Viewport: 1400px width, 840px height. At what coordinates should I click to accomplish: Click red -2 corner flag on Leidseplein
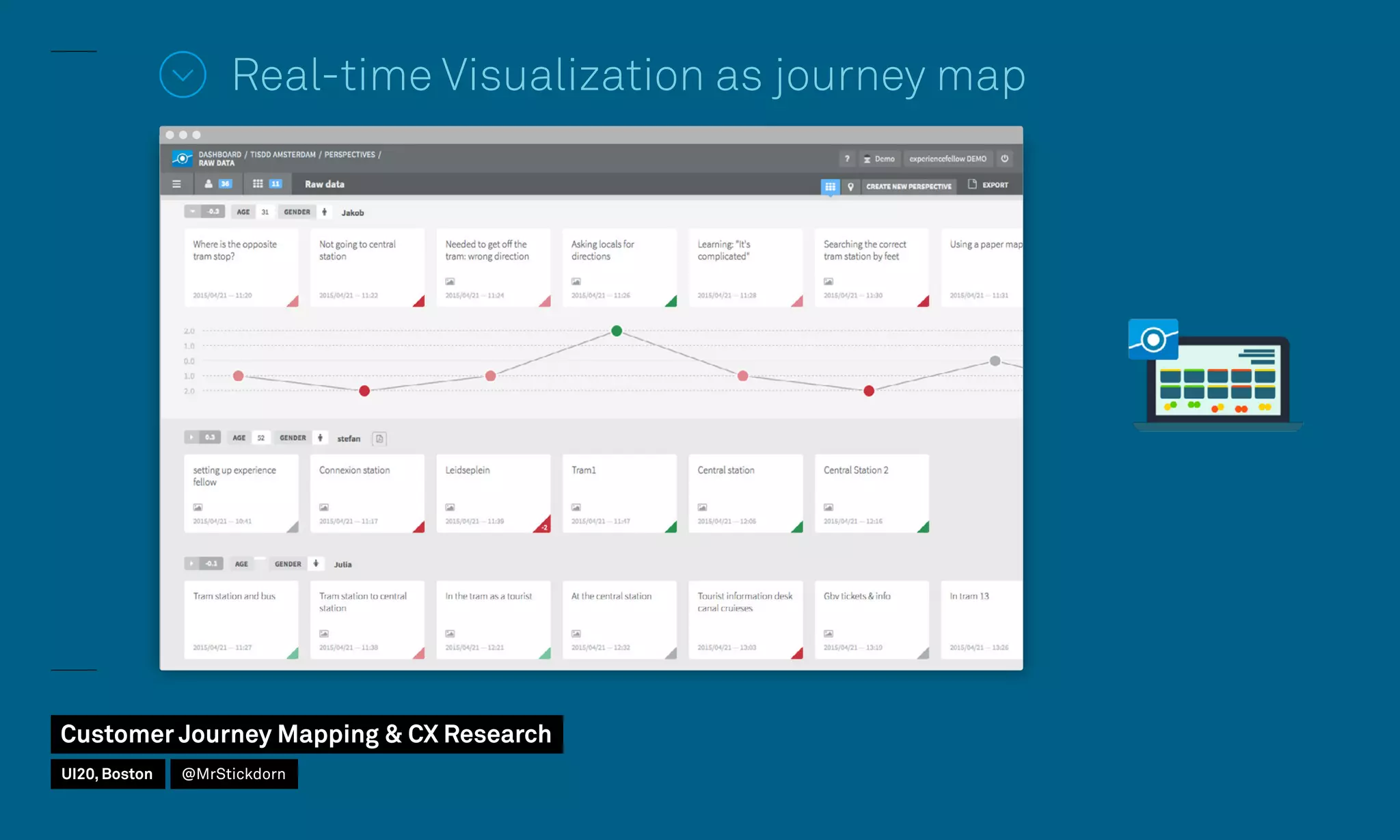coord(544,526)
